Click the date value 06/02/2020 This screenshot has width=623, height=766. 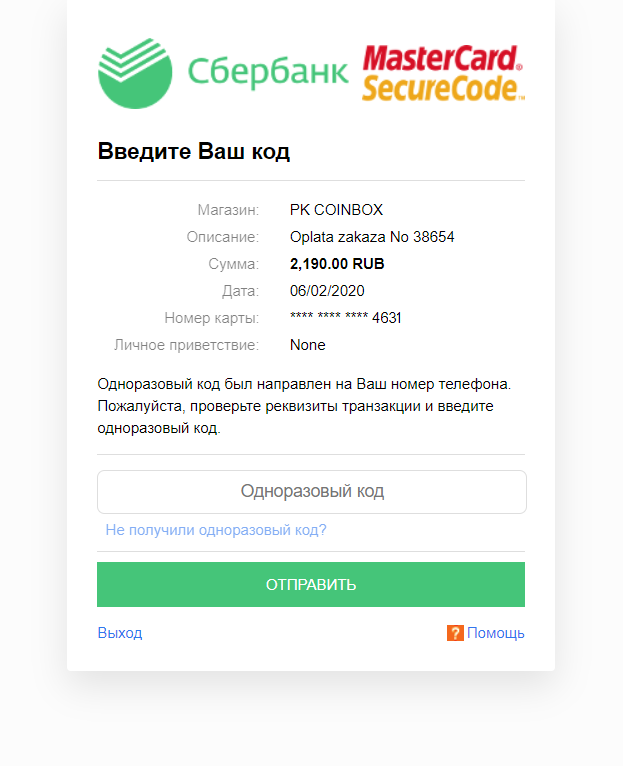point(327,291)
